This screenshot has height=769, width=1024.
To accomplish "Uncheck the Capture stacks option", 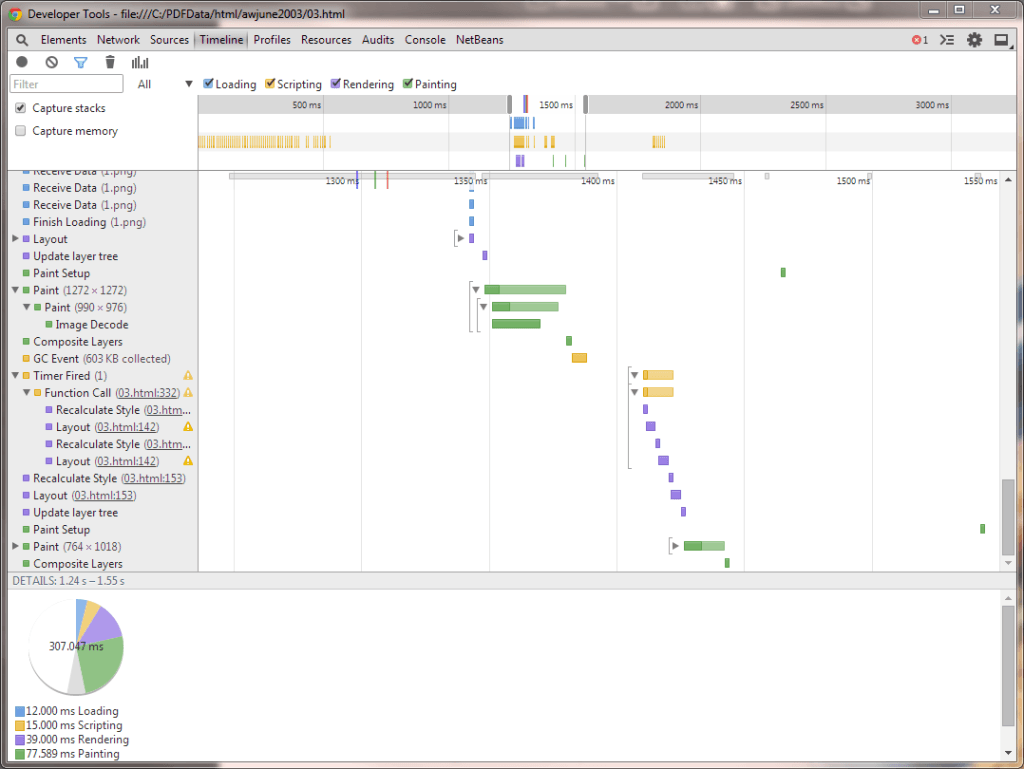I will [19, 108].
